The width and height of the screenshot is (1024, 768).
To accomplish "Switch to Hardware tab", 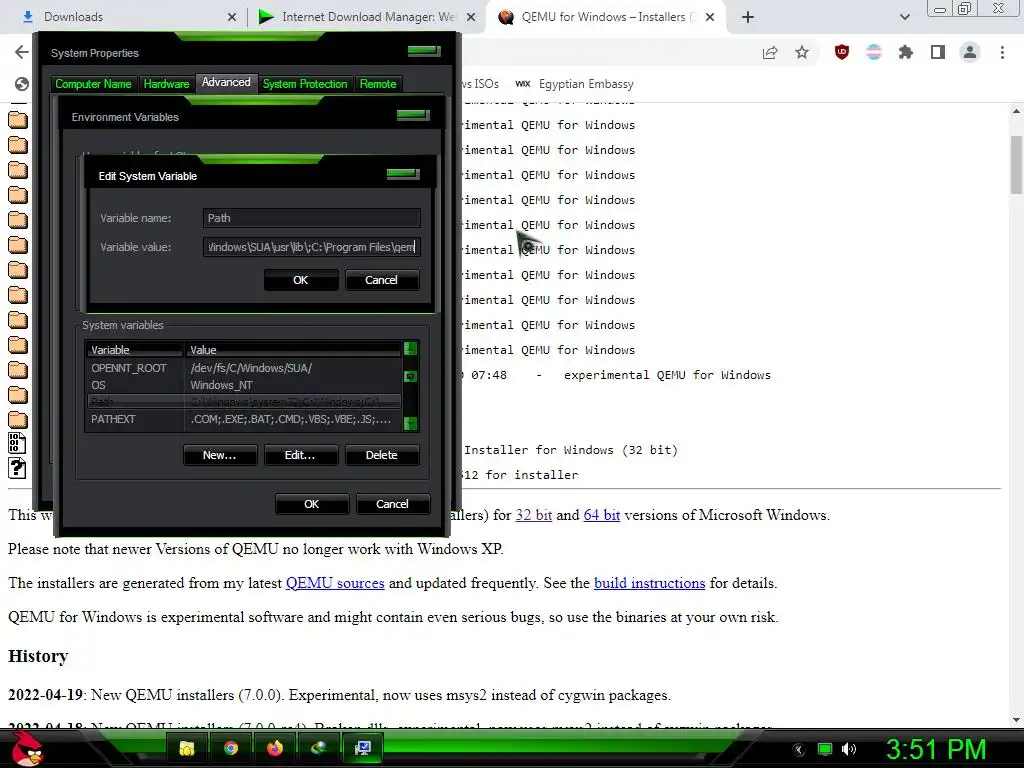I will click(166, 84).
